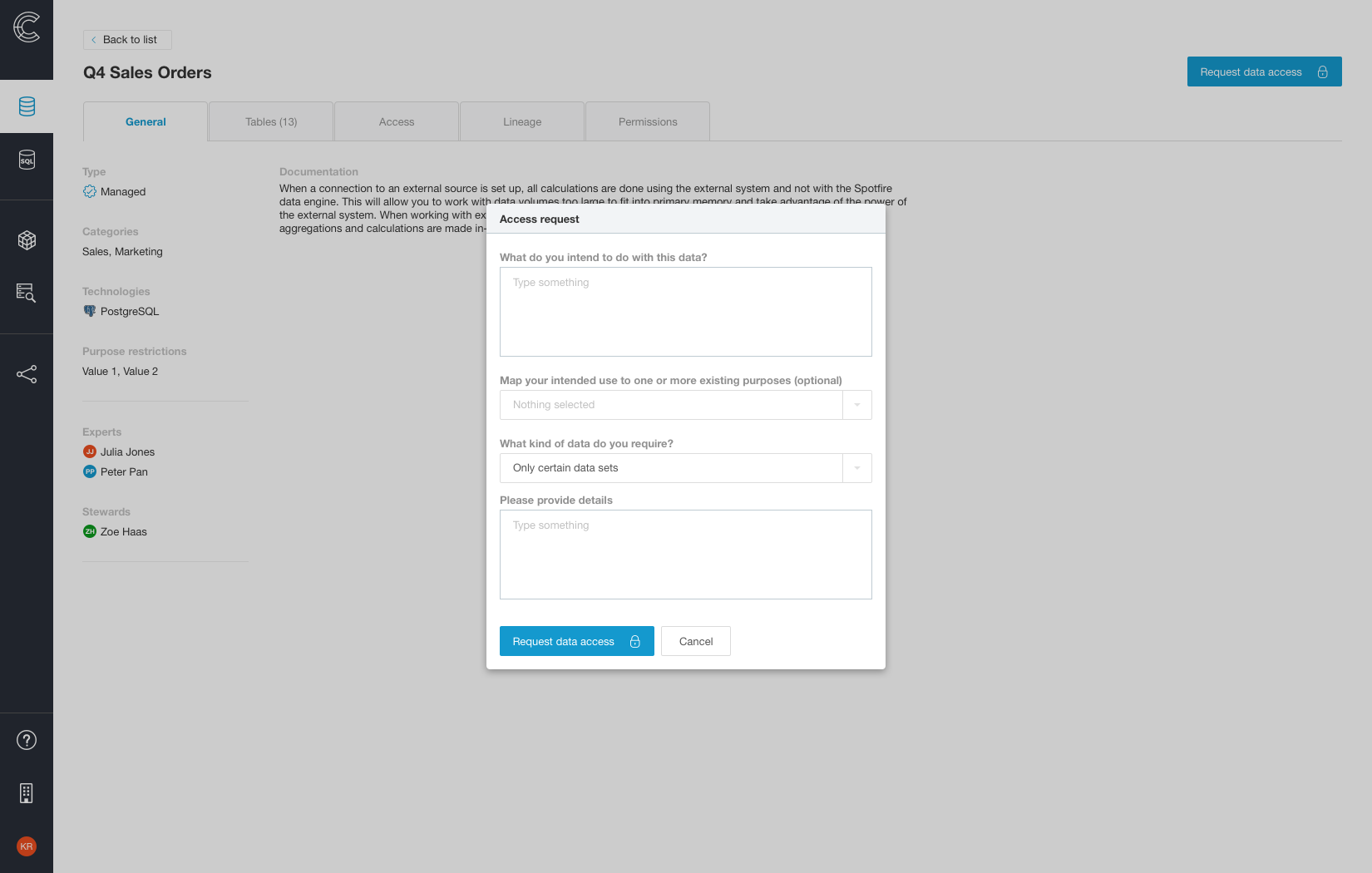The width and height of the screenshot is (1372, 873).
Task: Submit dialog Request data access button
Action: (x=577, y=641)
